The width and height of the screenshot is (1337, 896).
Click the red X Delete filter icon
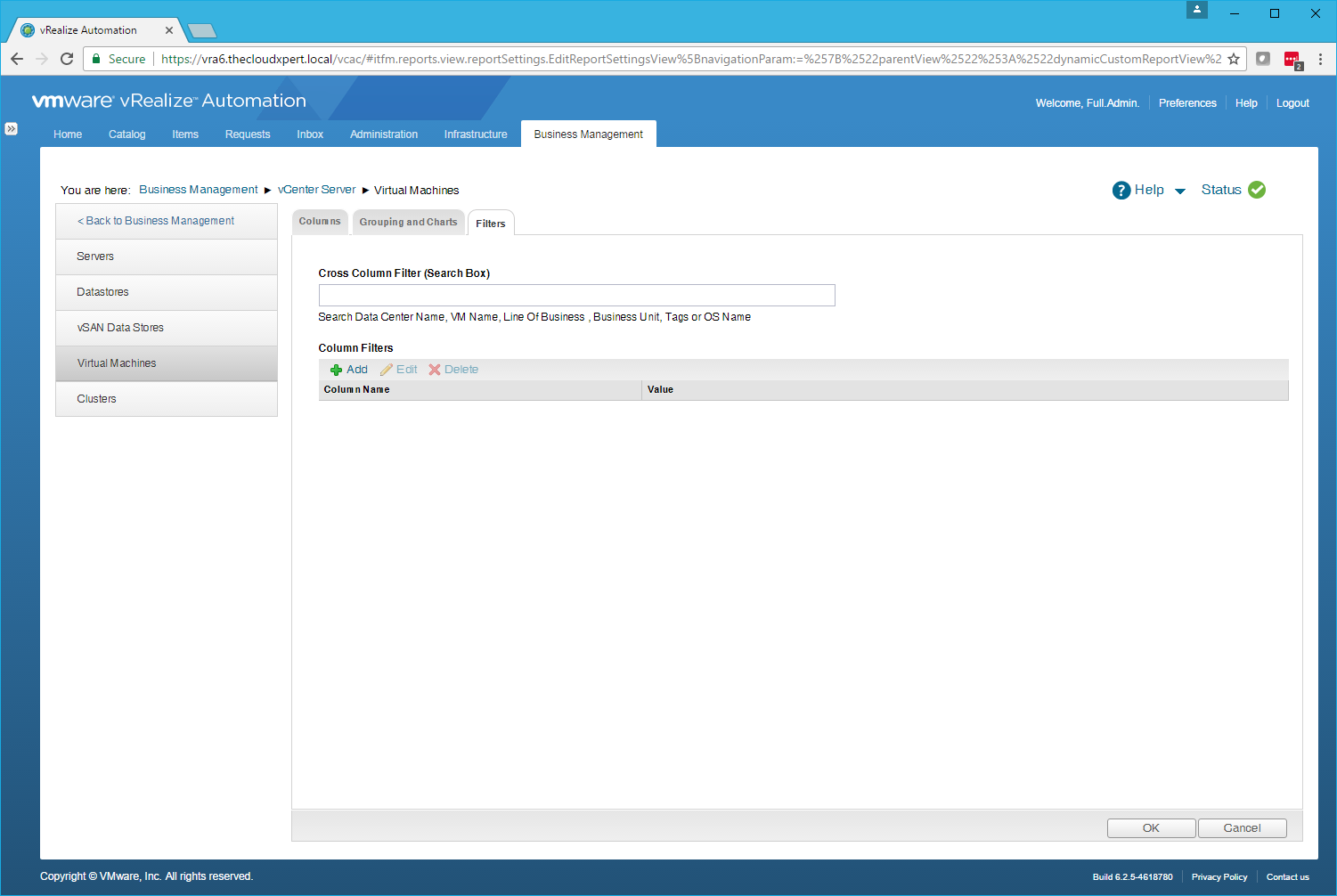click(435, 370)
